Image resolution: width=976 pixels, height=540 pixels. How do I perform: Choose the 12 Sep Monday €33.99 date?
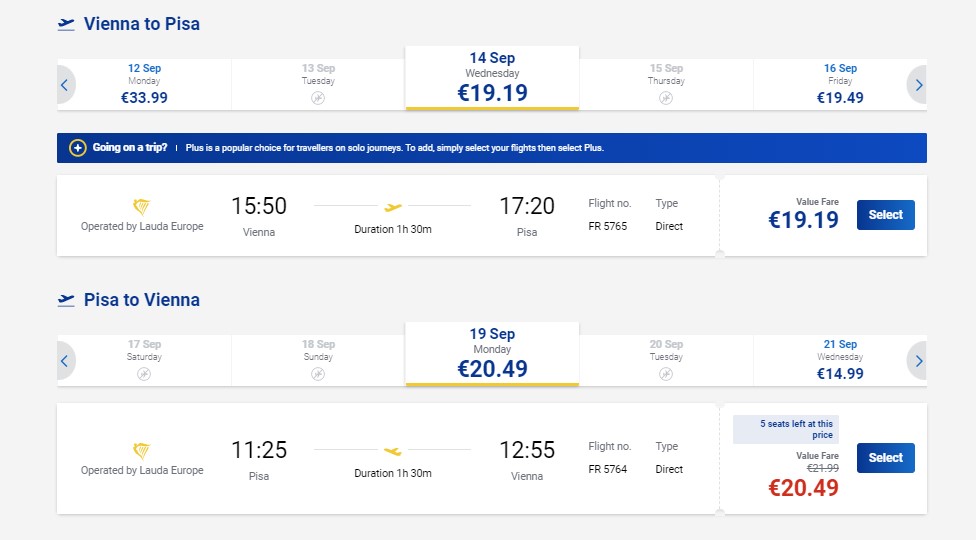coord(144,84)
